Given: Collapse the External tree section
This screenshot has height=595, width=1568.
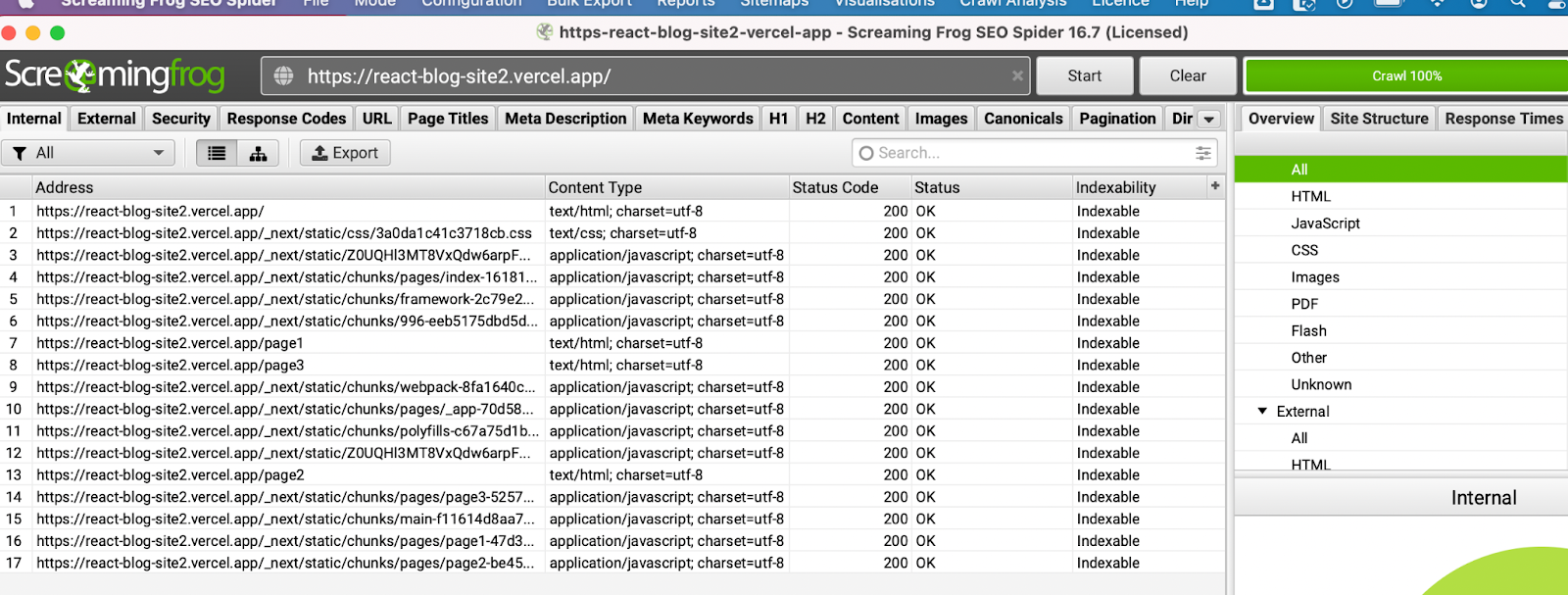Looking at the screenshot, I should tap(1262, 411).
